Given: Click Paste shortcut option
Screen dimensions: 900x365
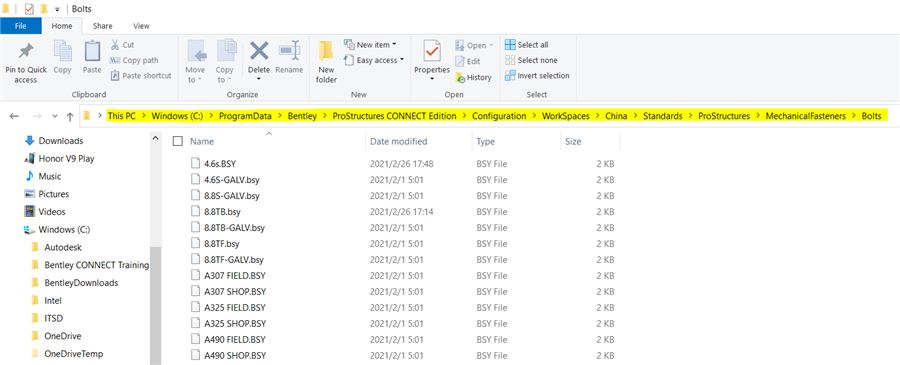Looking at the screenshot, I should coord(141,76).
